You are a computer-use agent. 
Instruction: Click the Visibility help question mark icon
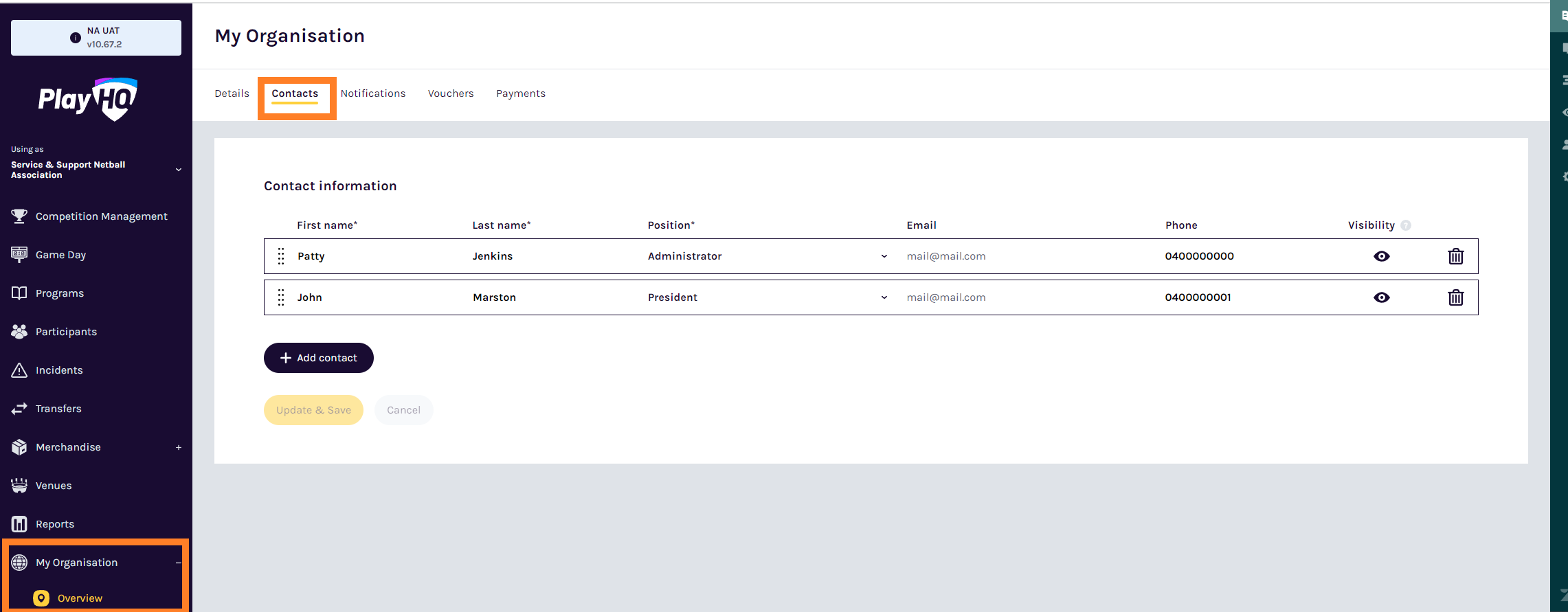(1406, 225)
